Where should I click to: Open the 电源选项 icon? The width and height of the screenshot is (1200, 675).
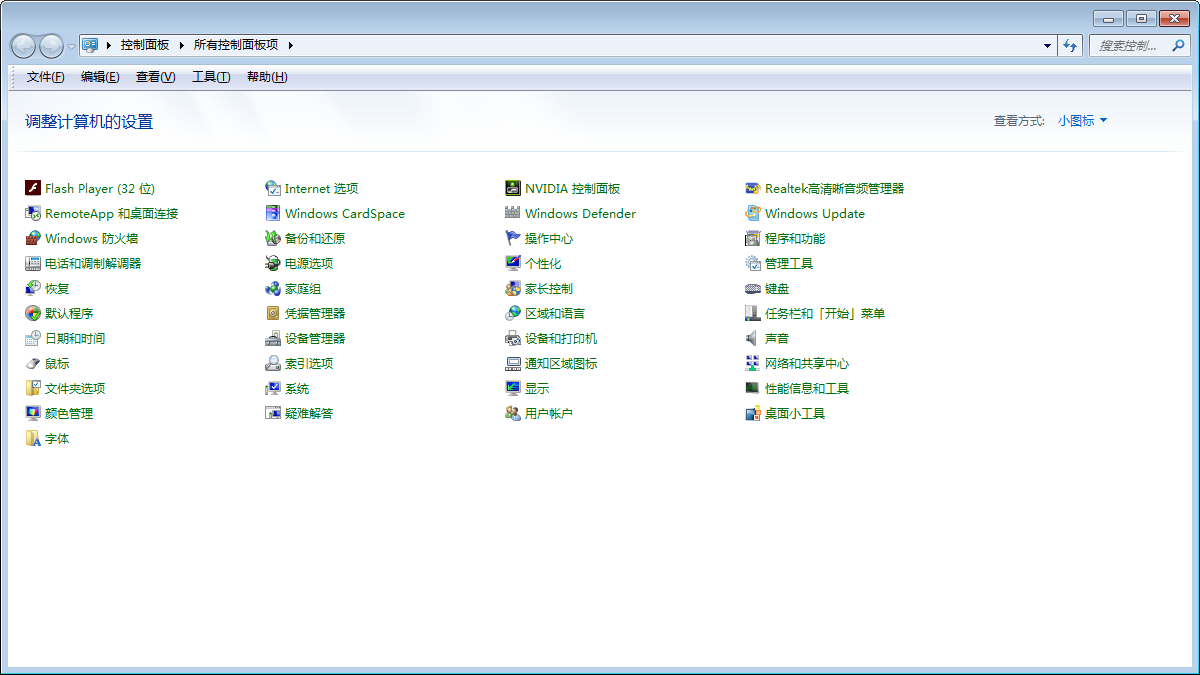(273, 263)
